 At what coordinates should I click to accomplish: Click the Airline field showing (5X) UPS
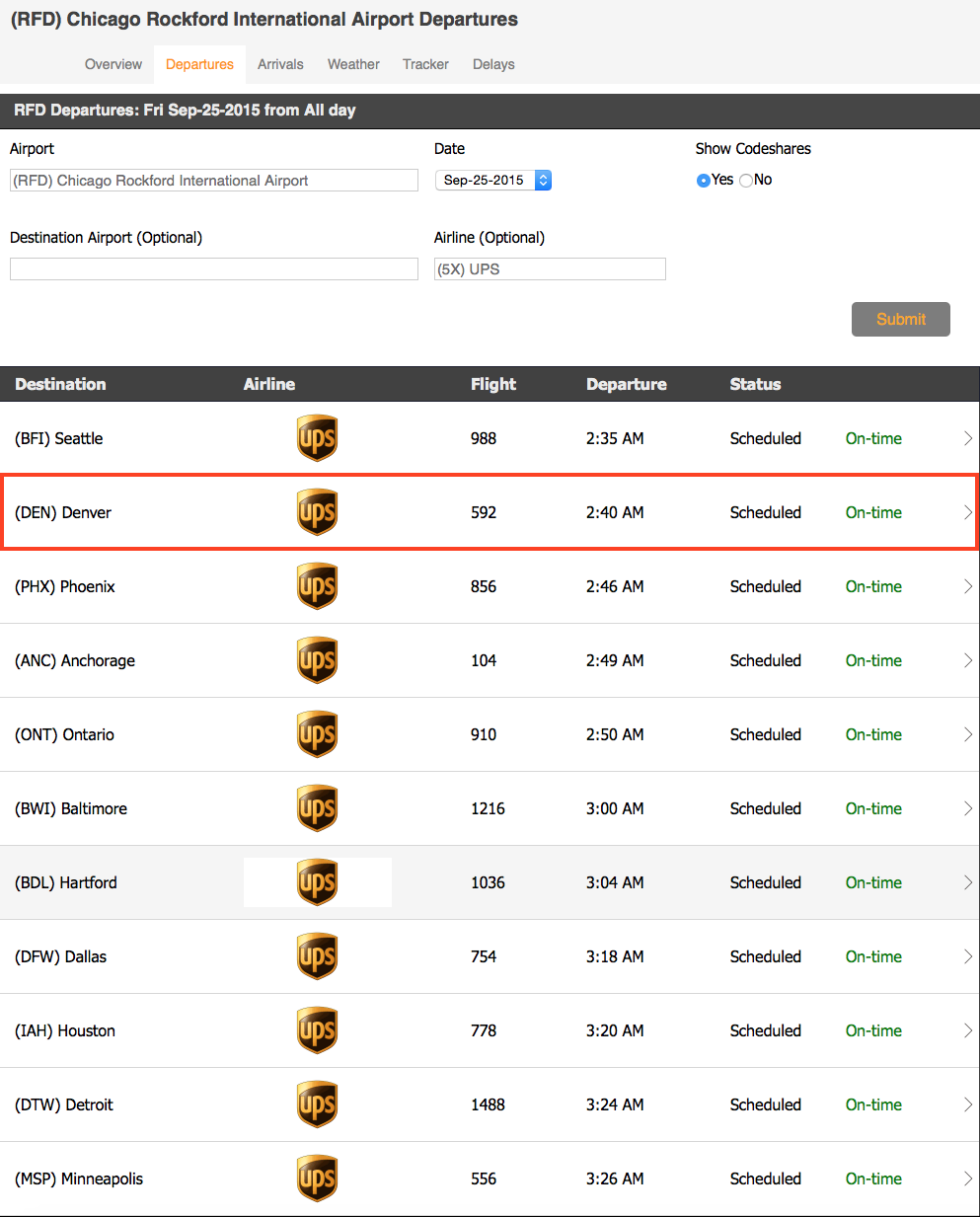550,269
